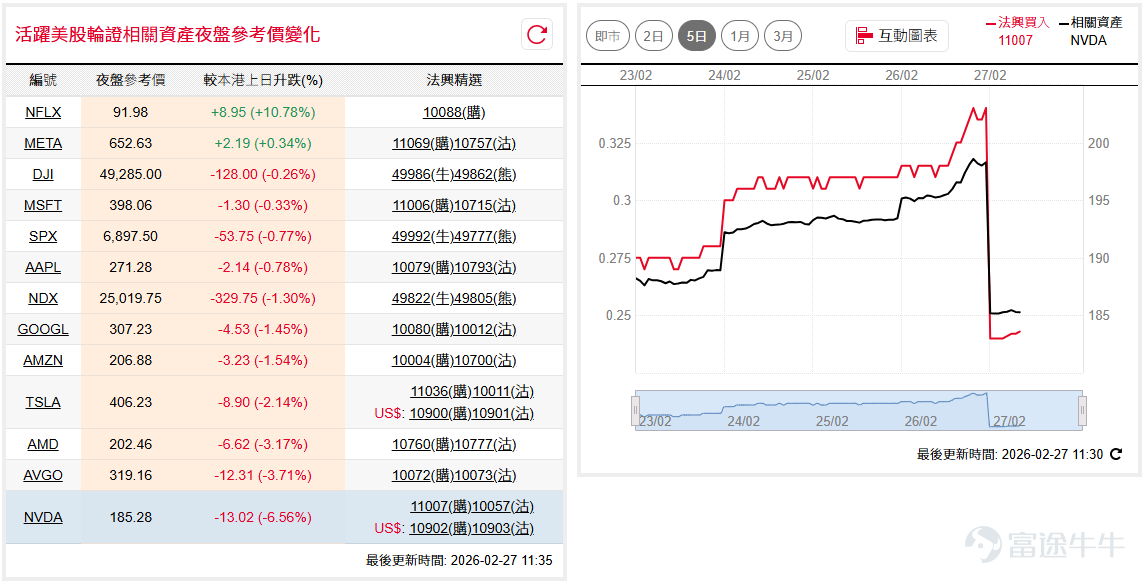Open GOOGL call warrant 10080(購)

tap(423, 329)
